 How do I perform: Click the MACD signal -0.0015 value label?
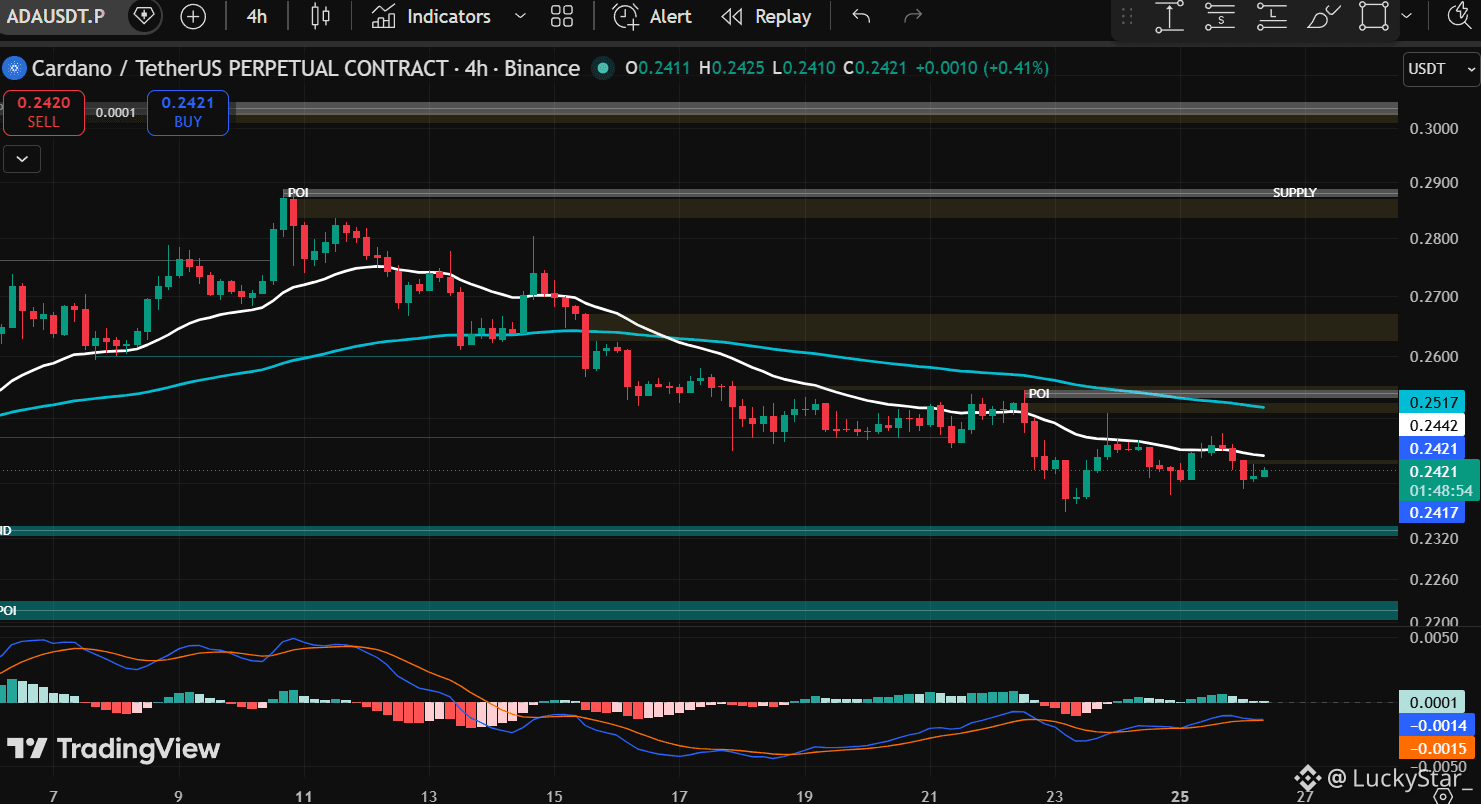pos(1438,749)
